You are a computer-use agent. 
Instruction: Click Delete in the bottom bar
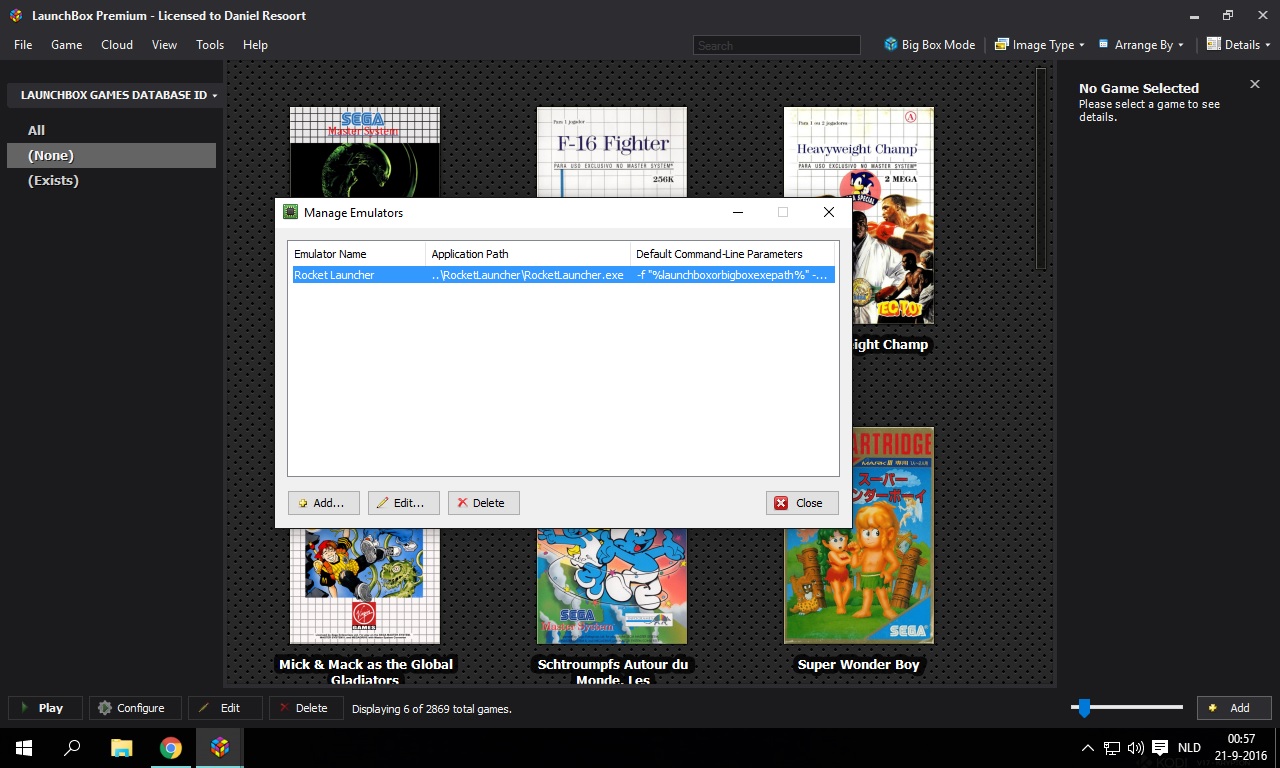(306, 708)
